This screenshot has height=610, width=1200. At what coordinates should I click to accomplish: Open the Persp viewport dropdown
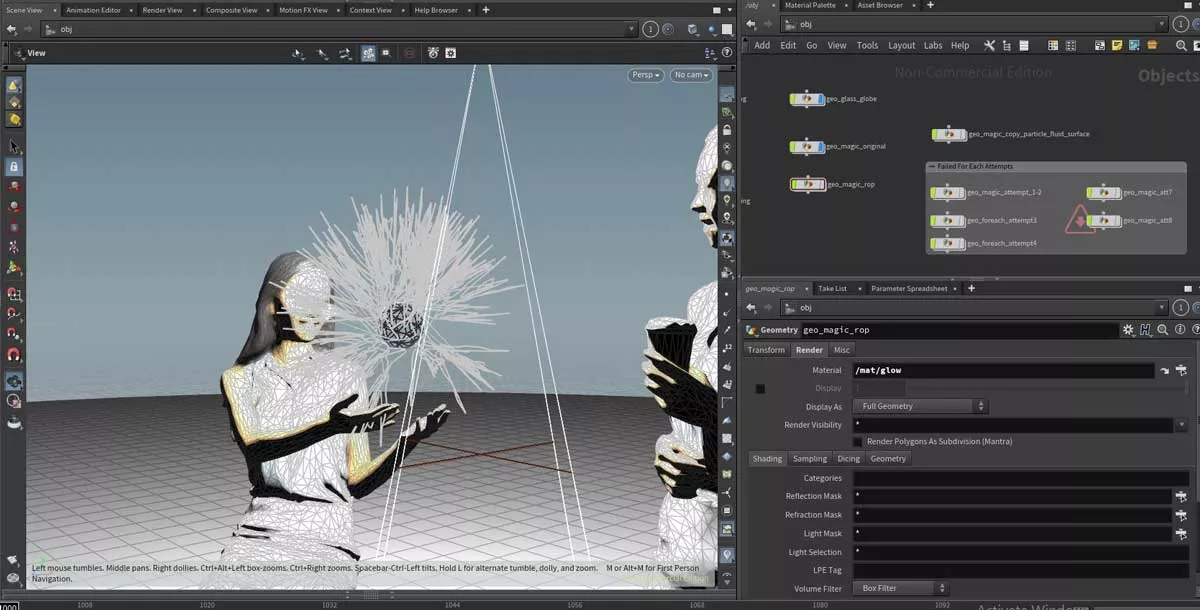(x=646, y=75)
